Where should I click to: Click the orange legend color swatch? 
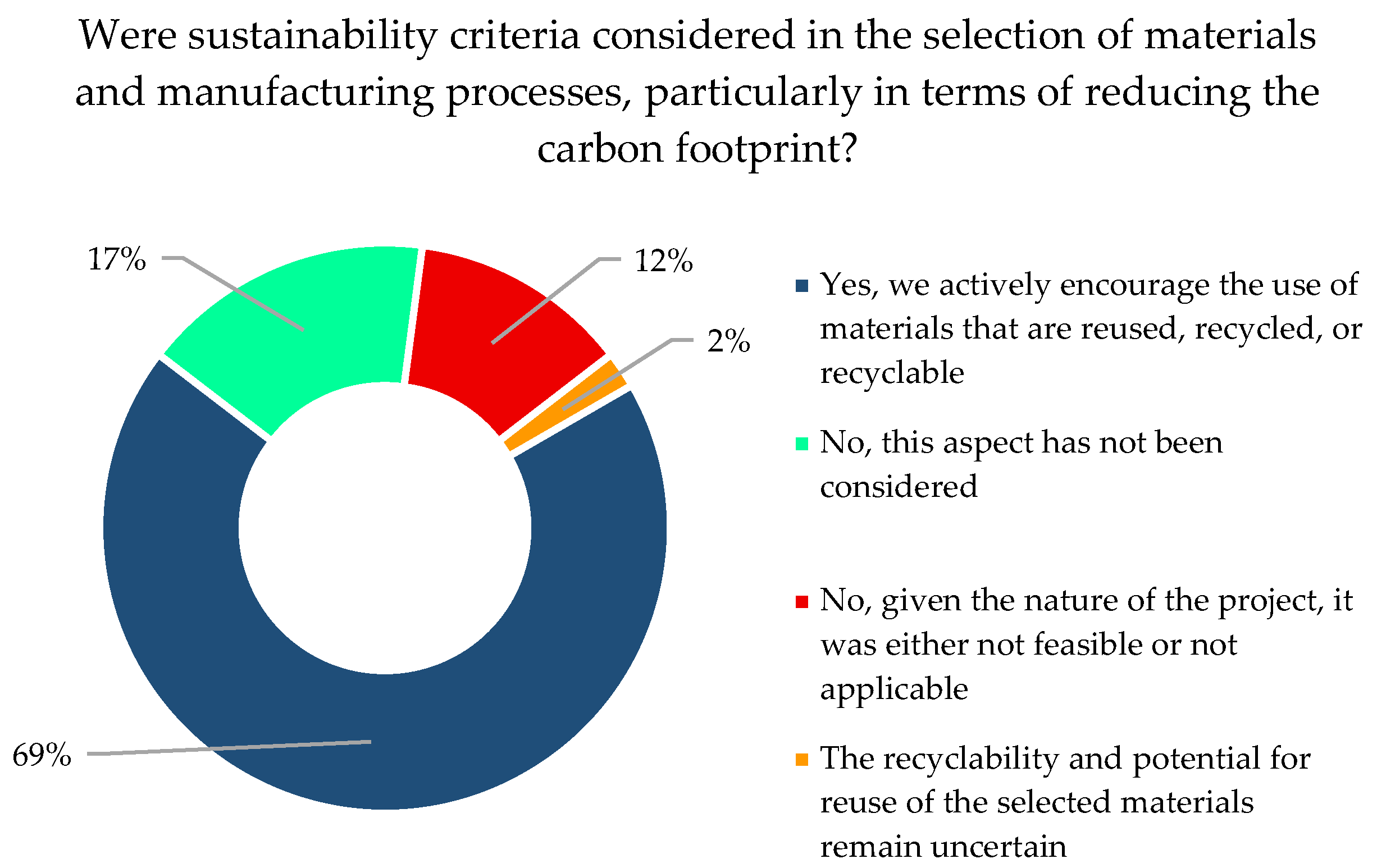[802, 759]
